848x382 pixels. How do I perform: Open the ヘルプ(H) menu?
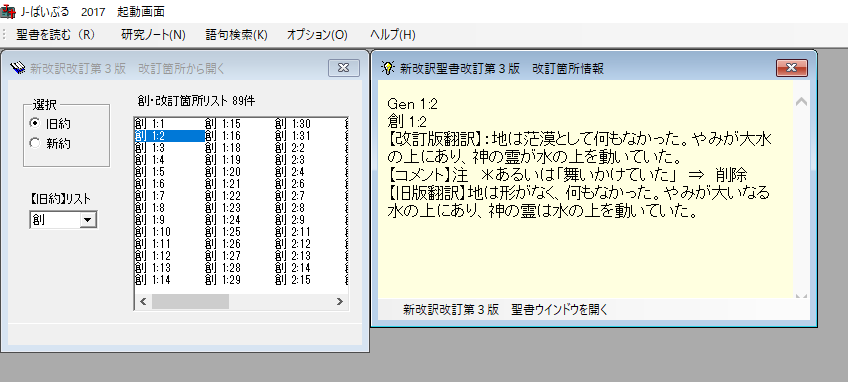pos(393,35)
